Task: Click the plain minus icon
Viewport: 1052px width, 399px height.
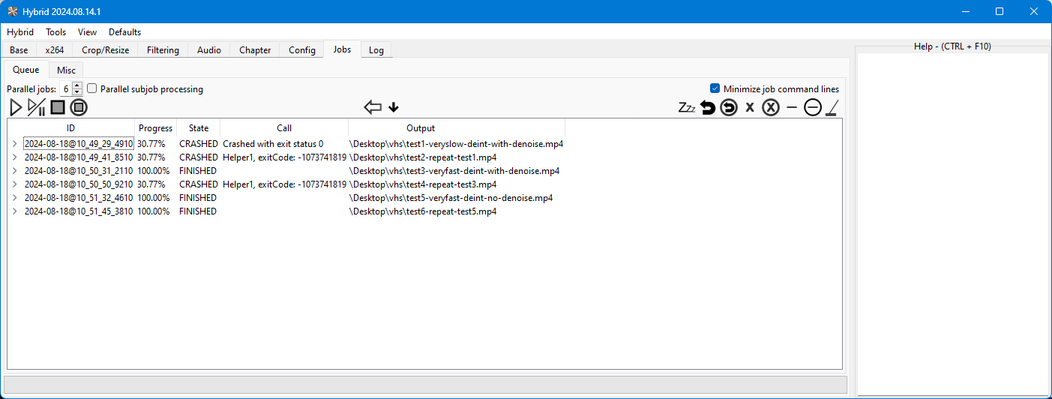Action: 792,107
